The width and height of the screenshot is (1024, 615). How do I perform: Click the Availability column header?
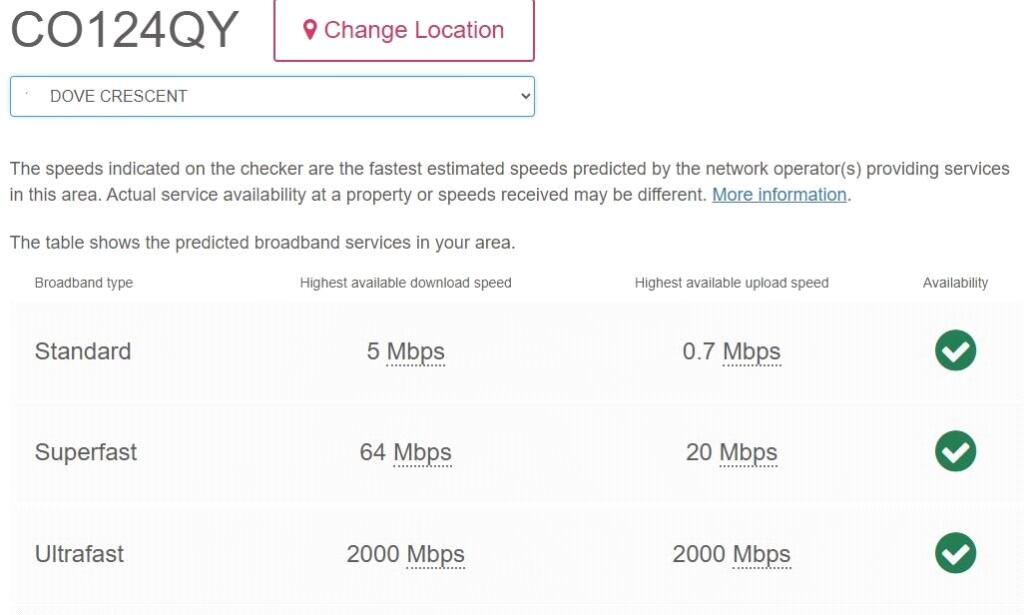click(x=956, y=283)
